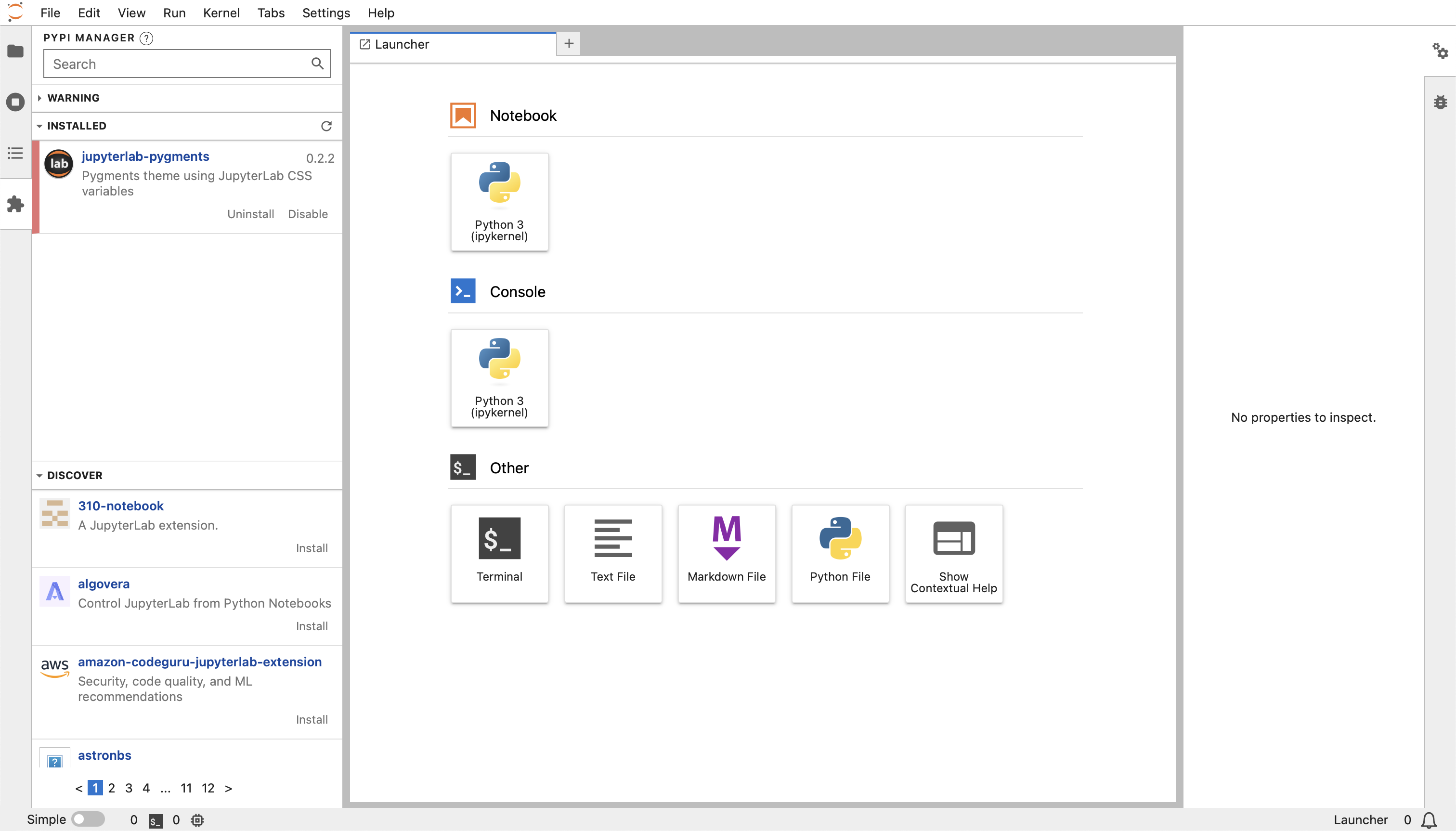Create a new Text File
Image resolution: width=1456 pixels, height=831 pixels.
pos(613,554)
